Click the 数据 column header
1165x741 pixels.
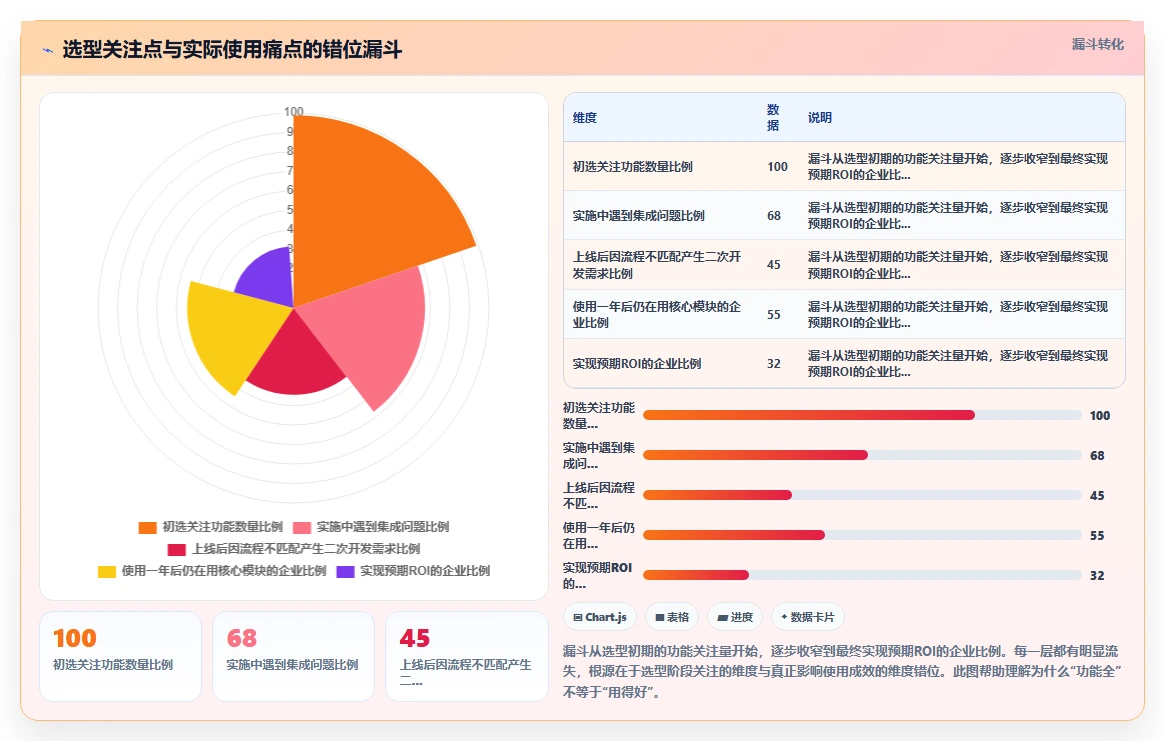click(x=773, y=117)
